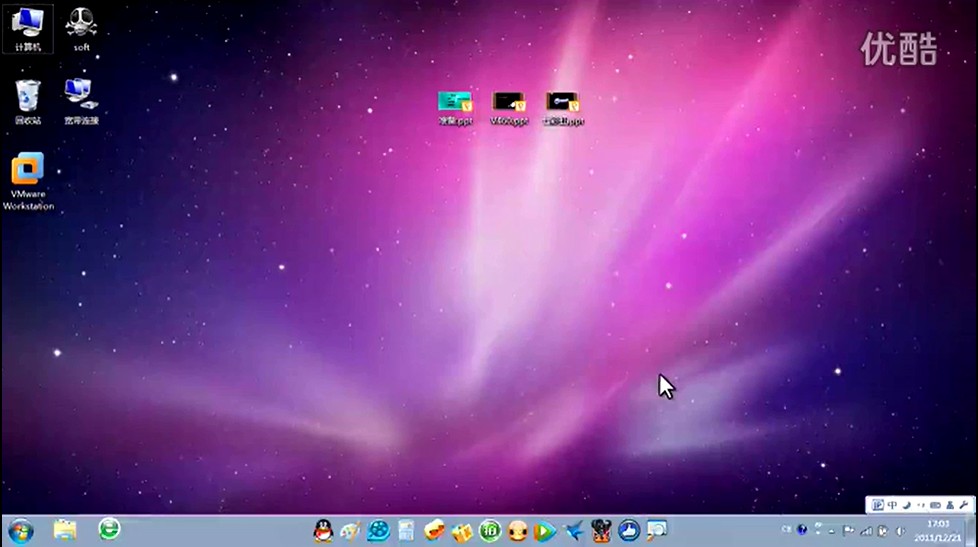This screenshot has height=547, width=978.
Task: Select the V-named ppt file in the middle
Action: click(509, 109)
